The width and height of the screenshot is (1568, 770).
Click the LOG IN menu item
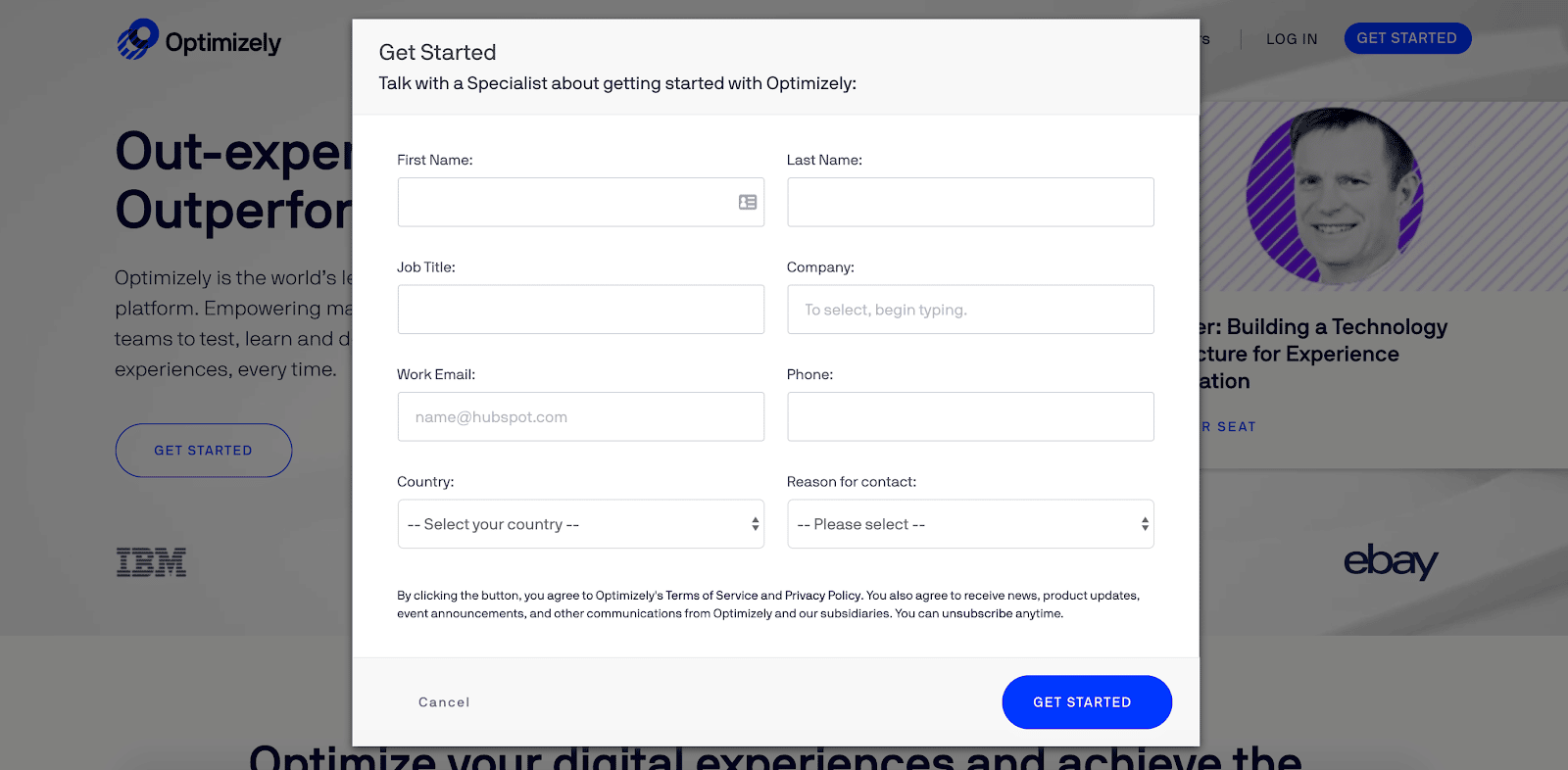1291,39
